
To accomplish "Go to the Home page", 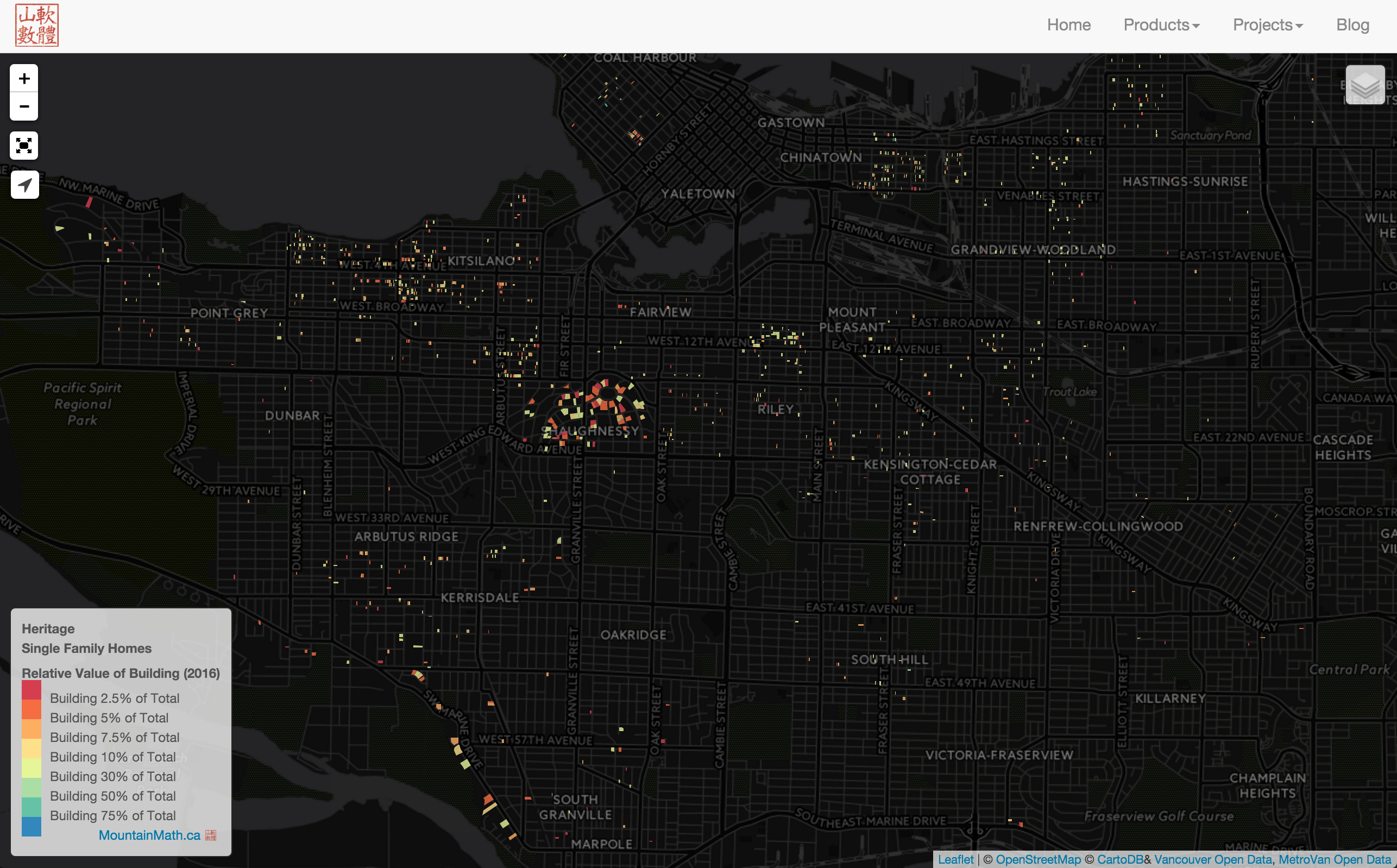I will [x=1068, y=26].
